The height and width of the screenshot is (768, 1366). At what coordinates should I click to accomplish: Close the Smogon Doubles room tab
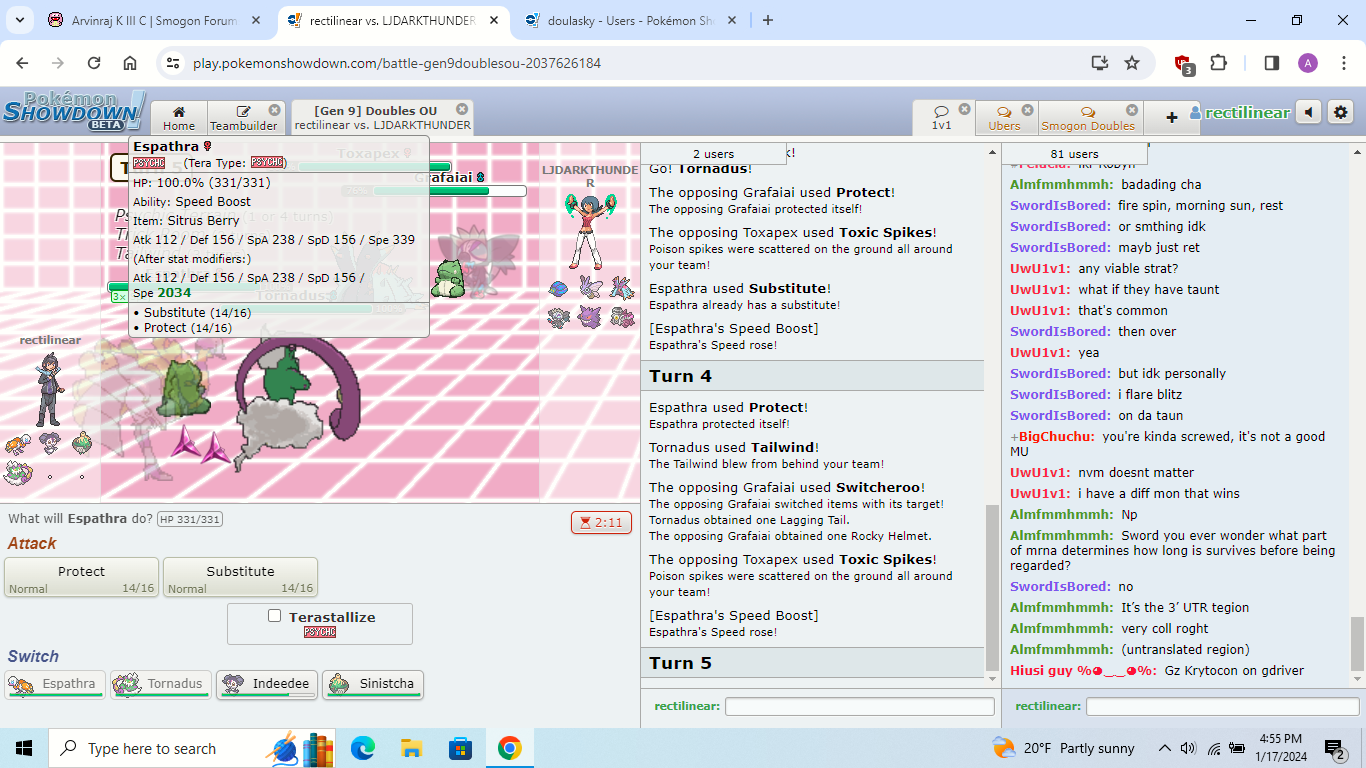click(1132, 109)
